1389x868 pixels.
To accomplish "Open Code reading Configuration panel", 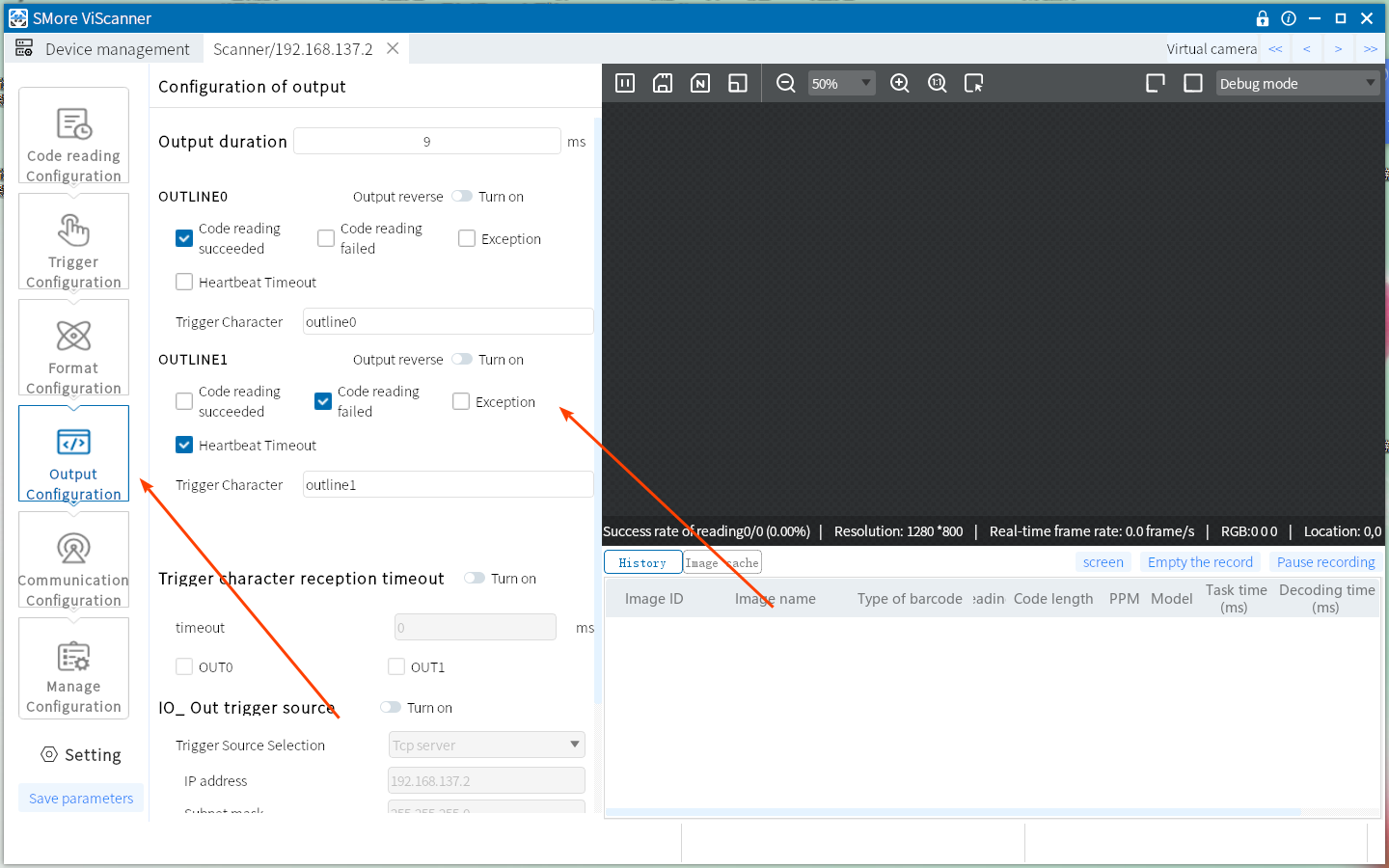I will pos(73,135).
